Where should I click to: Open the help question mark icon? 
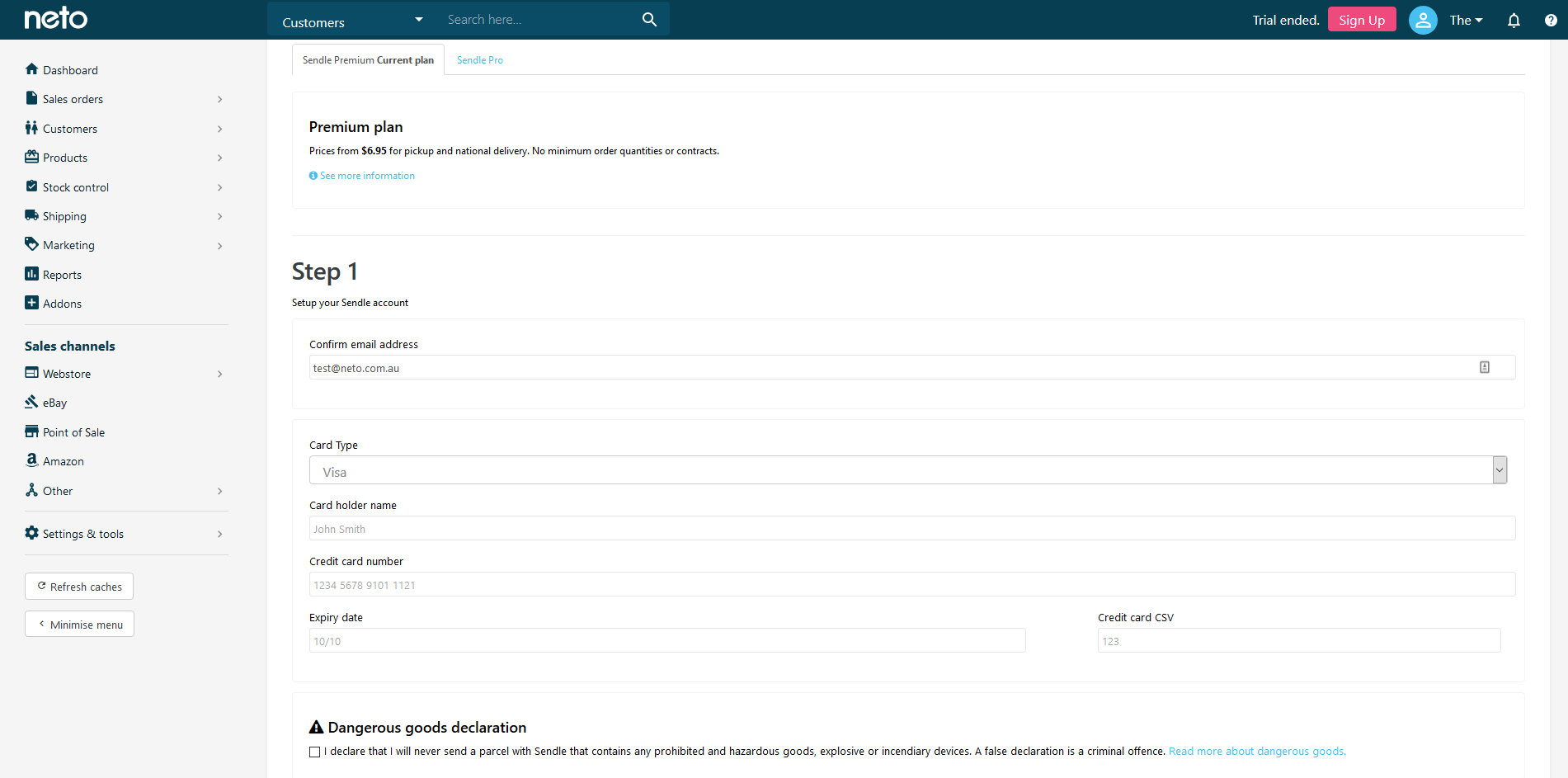(1551, 21)
